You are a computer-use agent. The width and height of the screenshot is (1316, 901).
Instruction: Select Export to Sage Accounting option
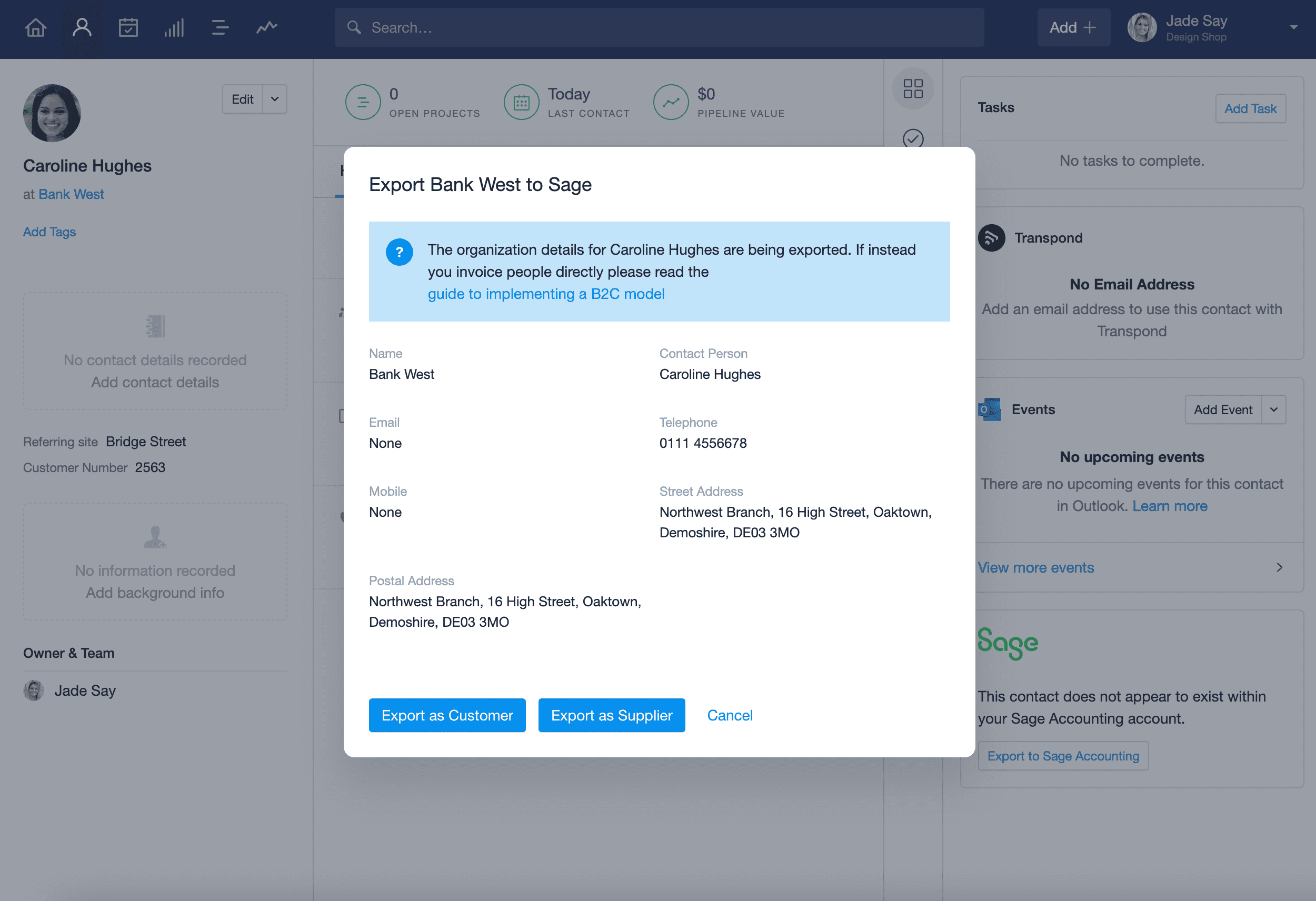[1064, 756]
